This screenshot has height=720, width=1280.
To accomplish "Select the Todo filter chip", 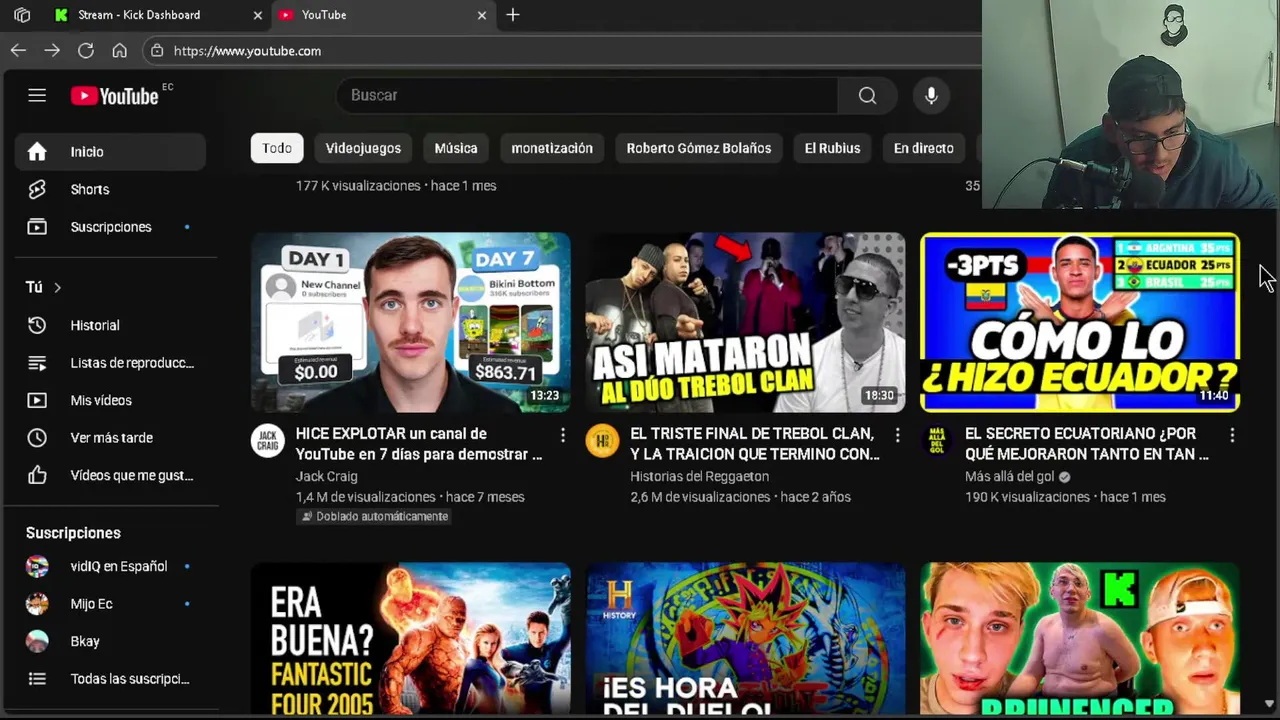I will 277,148.
